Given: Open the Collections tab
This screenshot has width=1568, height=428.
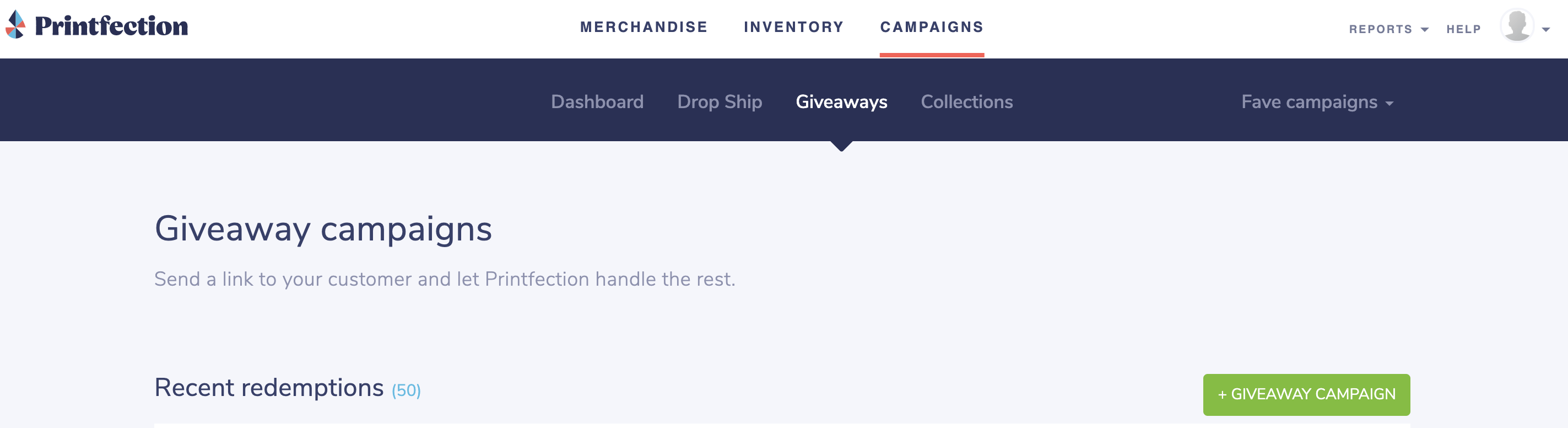Looking at the screenshot, I should pyautogui.click(x=966, y=102).
